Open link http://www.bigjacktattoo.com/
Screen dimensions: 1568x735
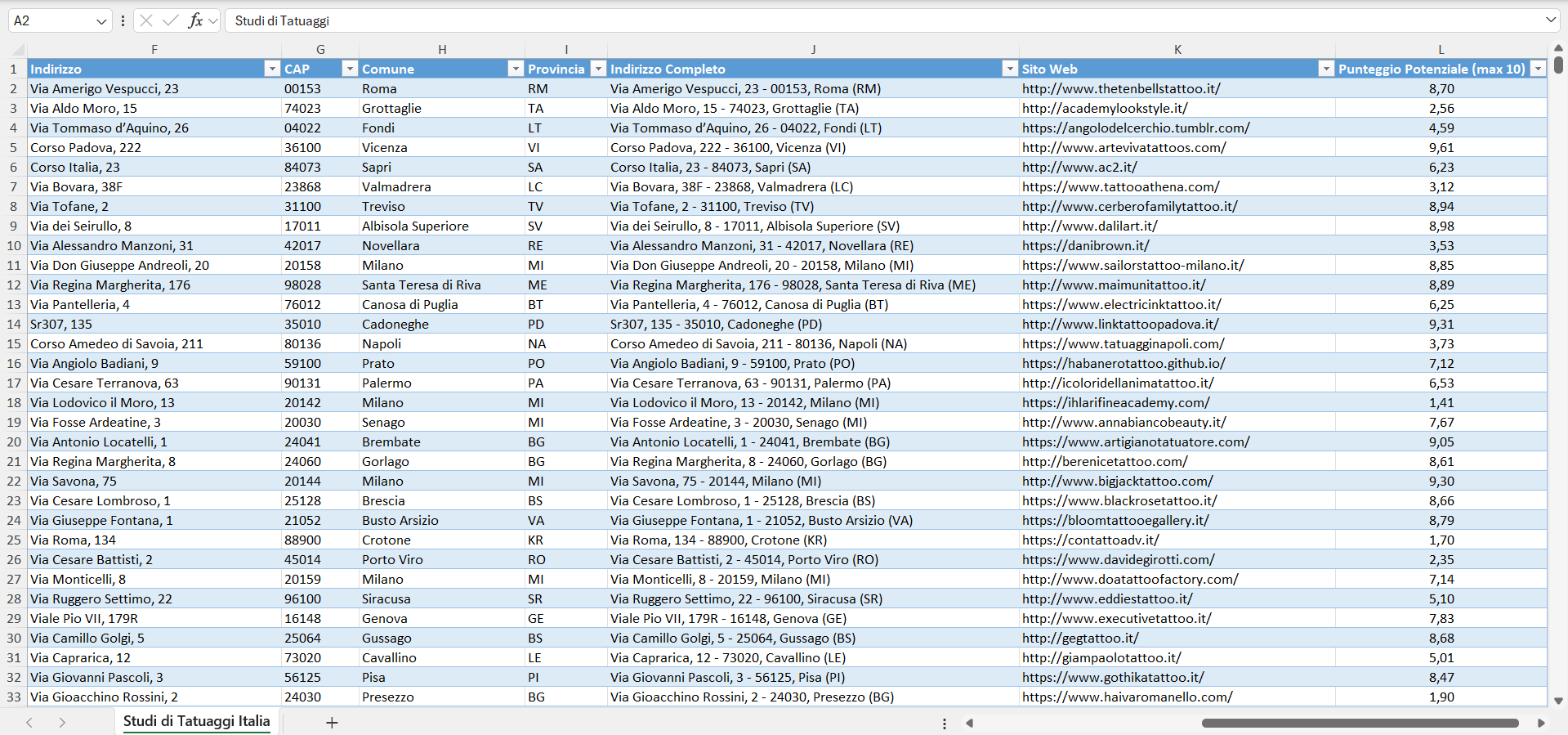click(x=1118, y=481)
